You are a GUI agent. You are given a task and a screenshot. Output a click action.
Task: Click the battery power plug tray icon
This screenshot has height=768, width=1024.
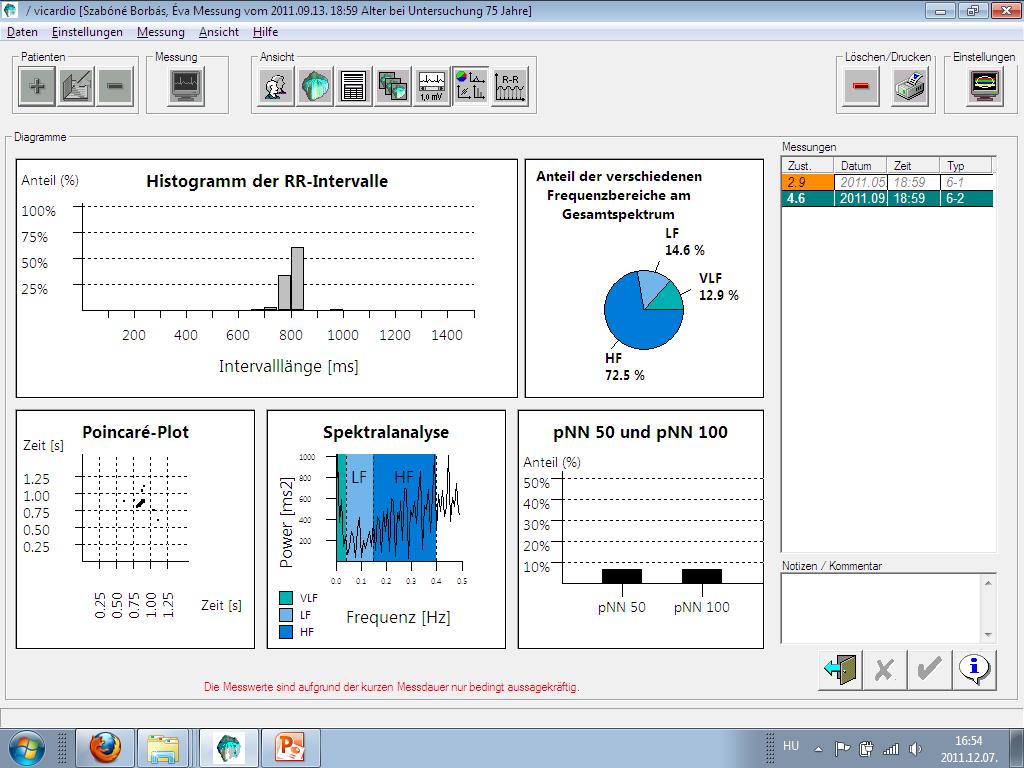(x=867, y=748)
